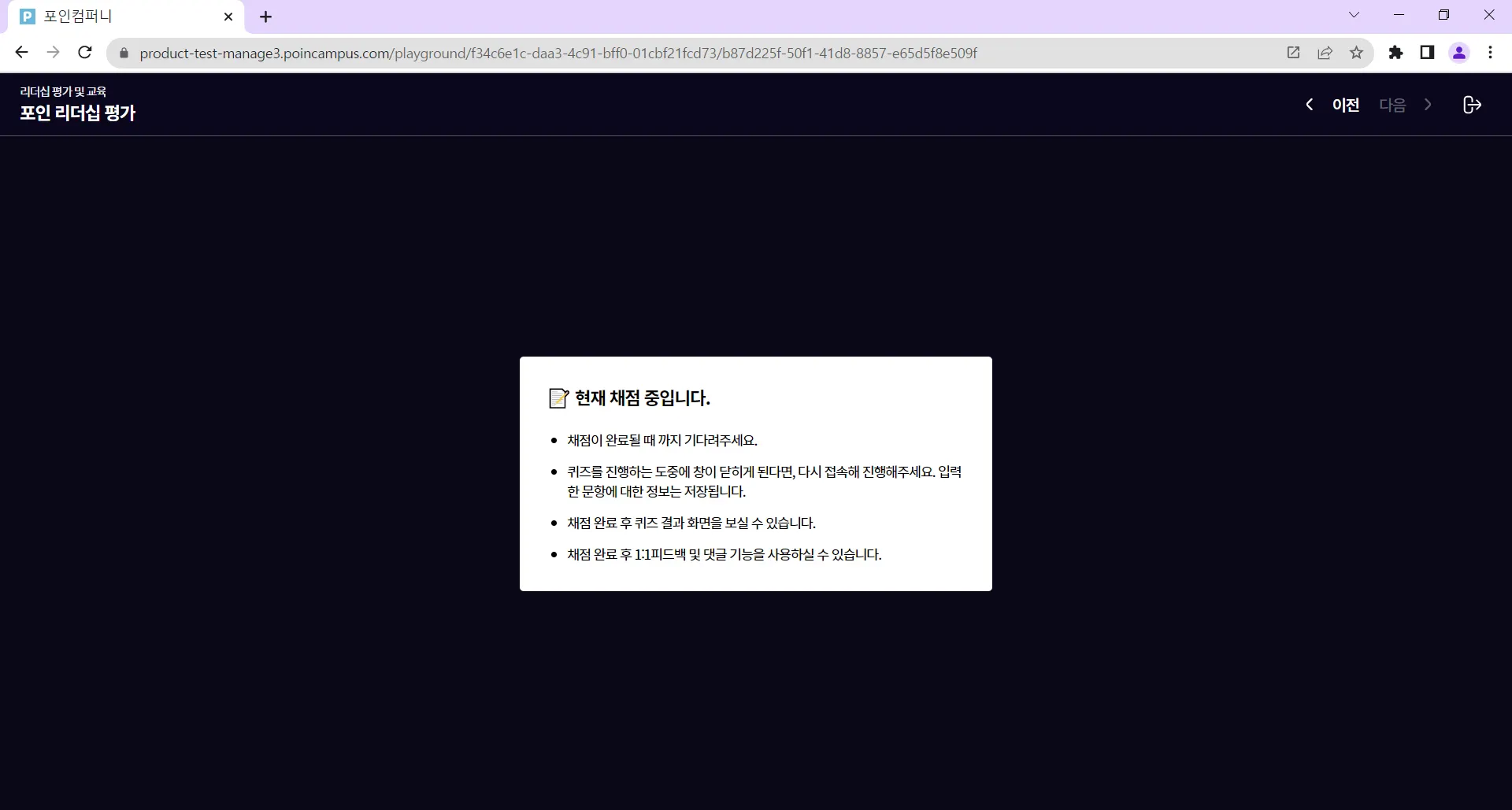Click the left chevron beside 이전
Screen dimensions: 1512x810
coord(1309,105)
